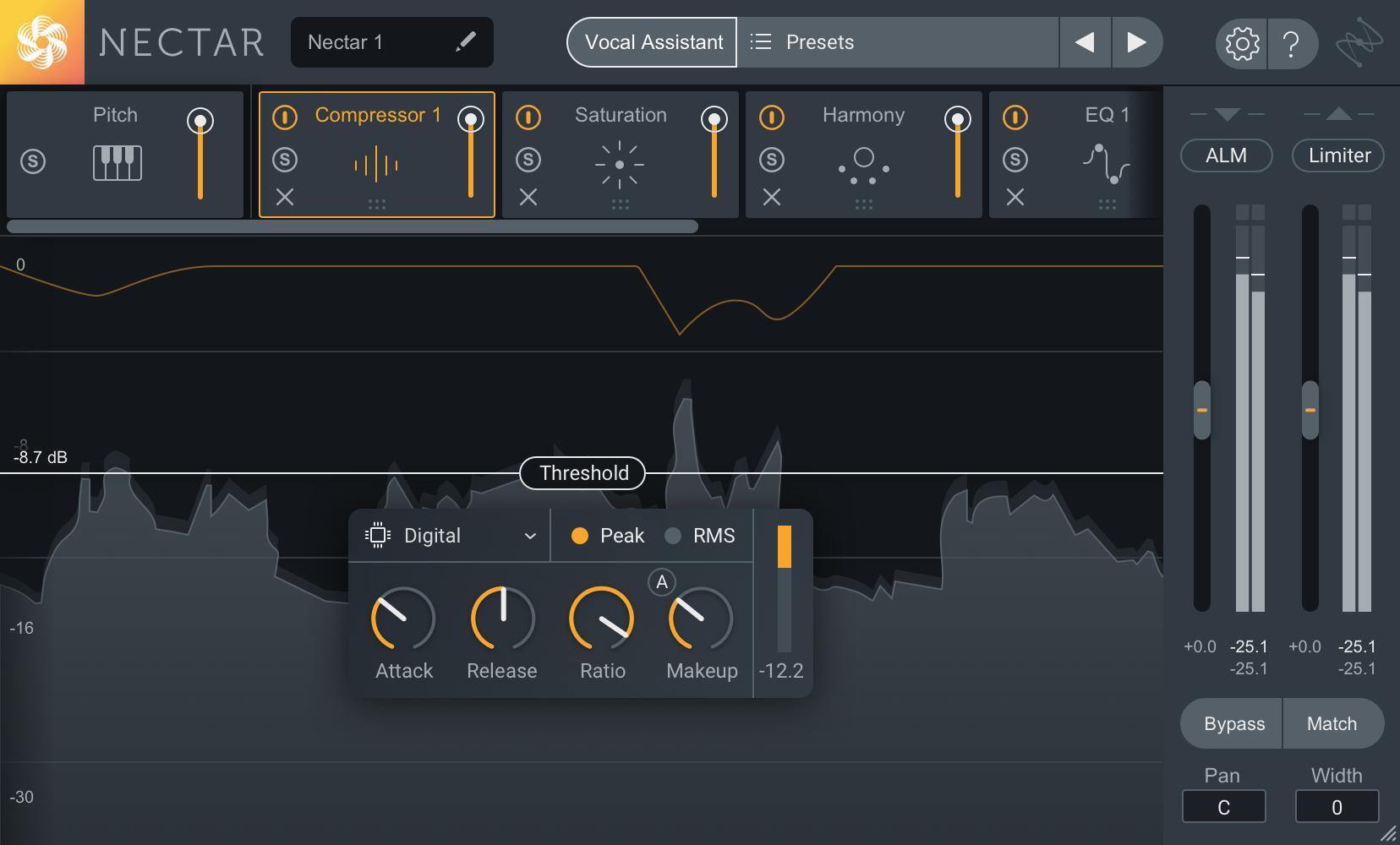Solo the Harmony module
The width and height of the screenshot is (1400, 845).
click(773, 159)
